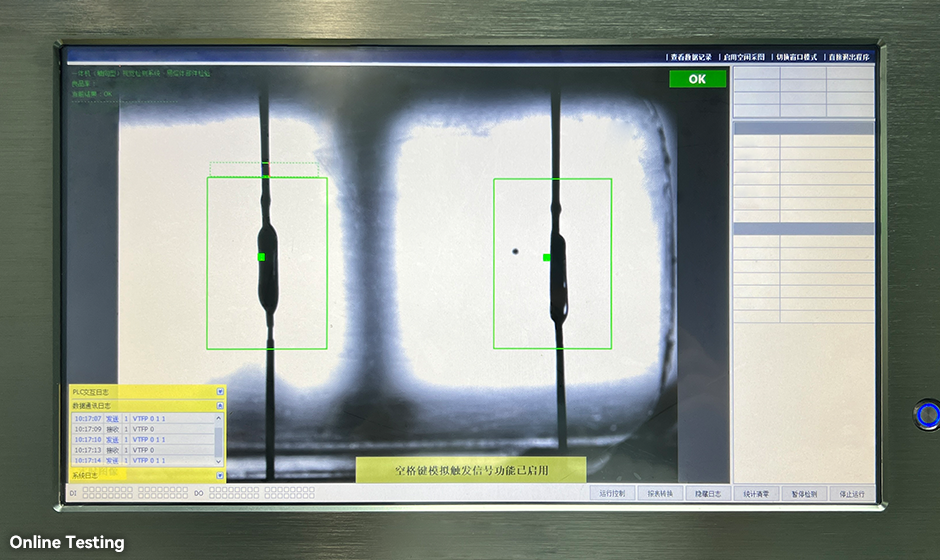This screenshot has width=940, height=560.
Task: Reset statistics with 统计清零 button
Action: tap(756, 493)
